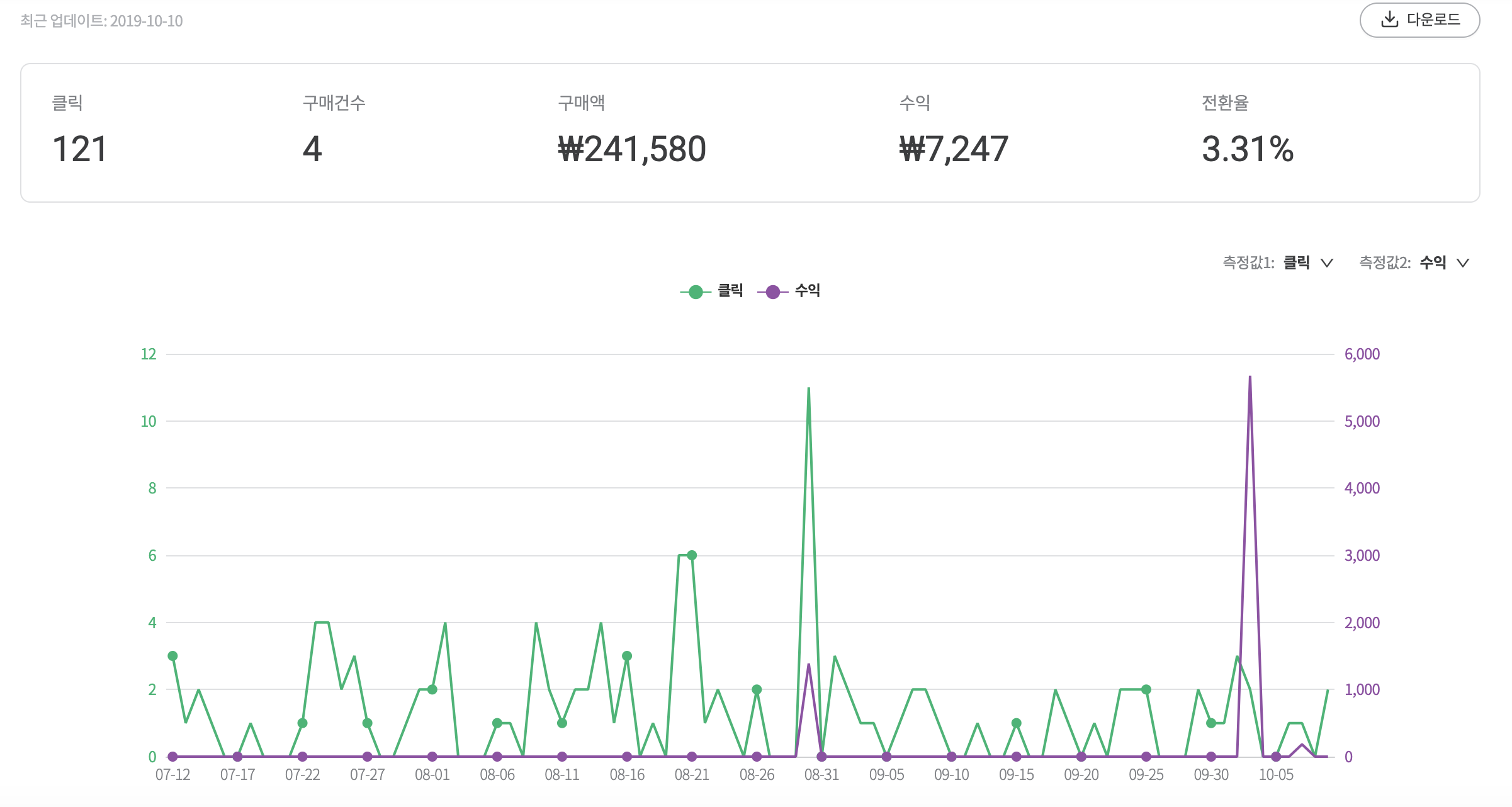This screenshot has height=807, width=1512.
Task: Select the 최근 업데이트: 2019-10-10 text
Action: pos(101,21)
